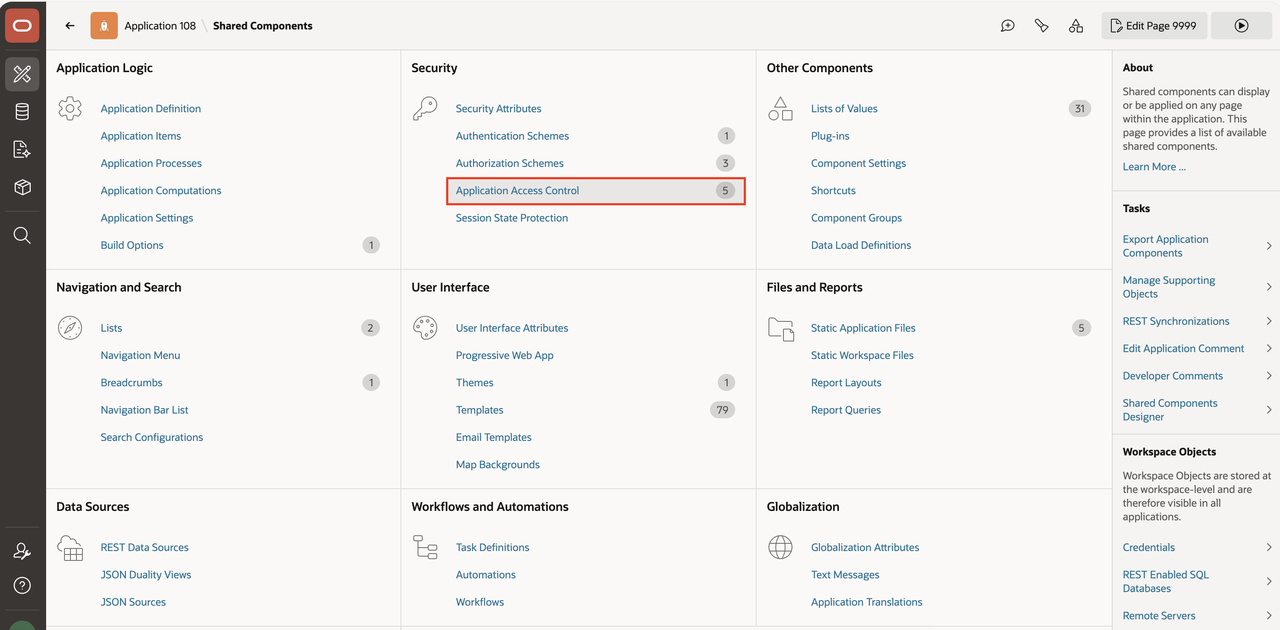Expand the REST Synchronizations chevron
Viewport: 1280px width, 630px height.
tap(1269, 321)
